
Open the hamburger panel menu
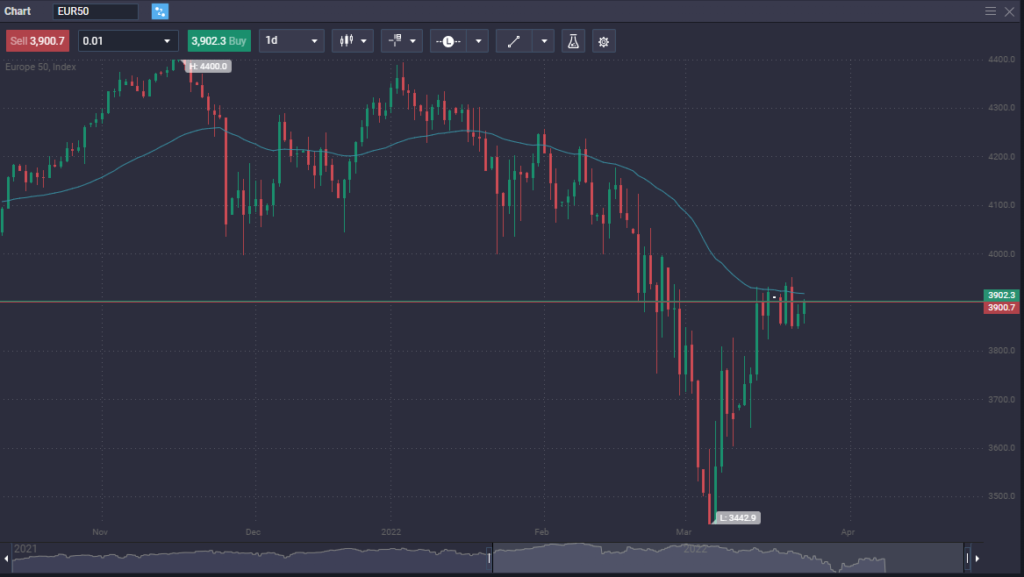coord(991,11)
